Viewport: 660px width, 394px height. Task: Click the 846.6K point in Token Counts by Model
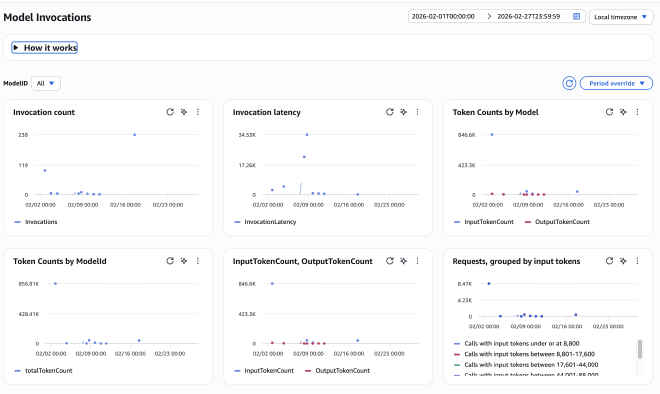coord(492,135)
